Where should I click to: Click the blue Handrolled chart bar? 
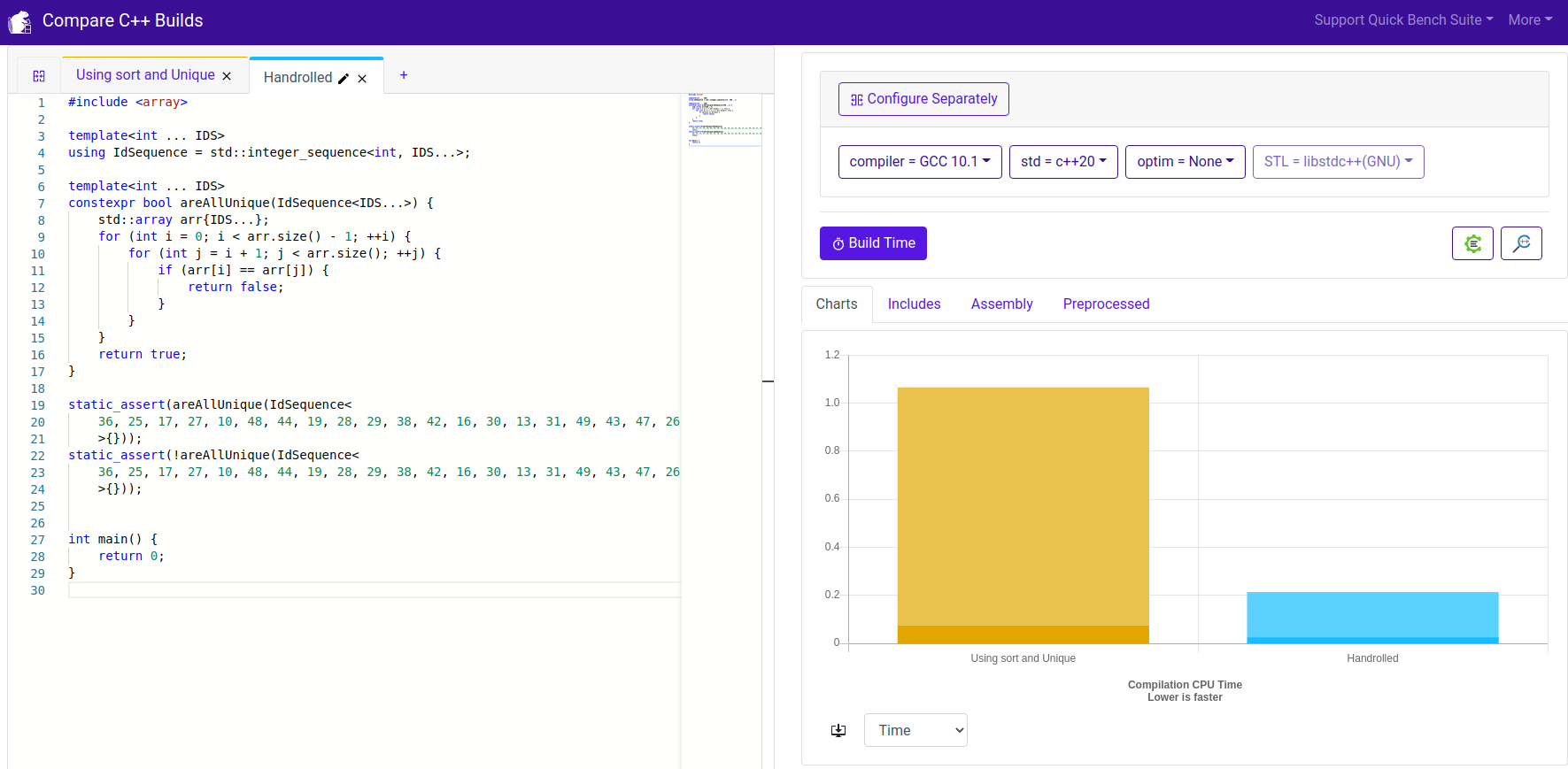(1372, 618)
